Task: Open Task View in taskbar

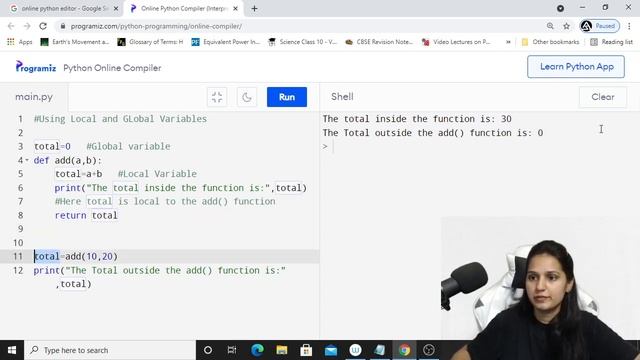Action: coord(232,350)
